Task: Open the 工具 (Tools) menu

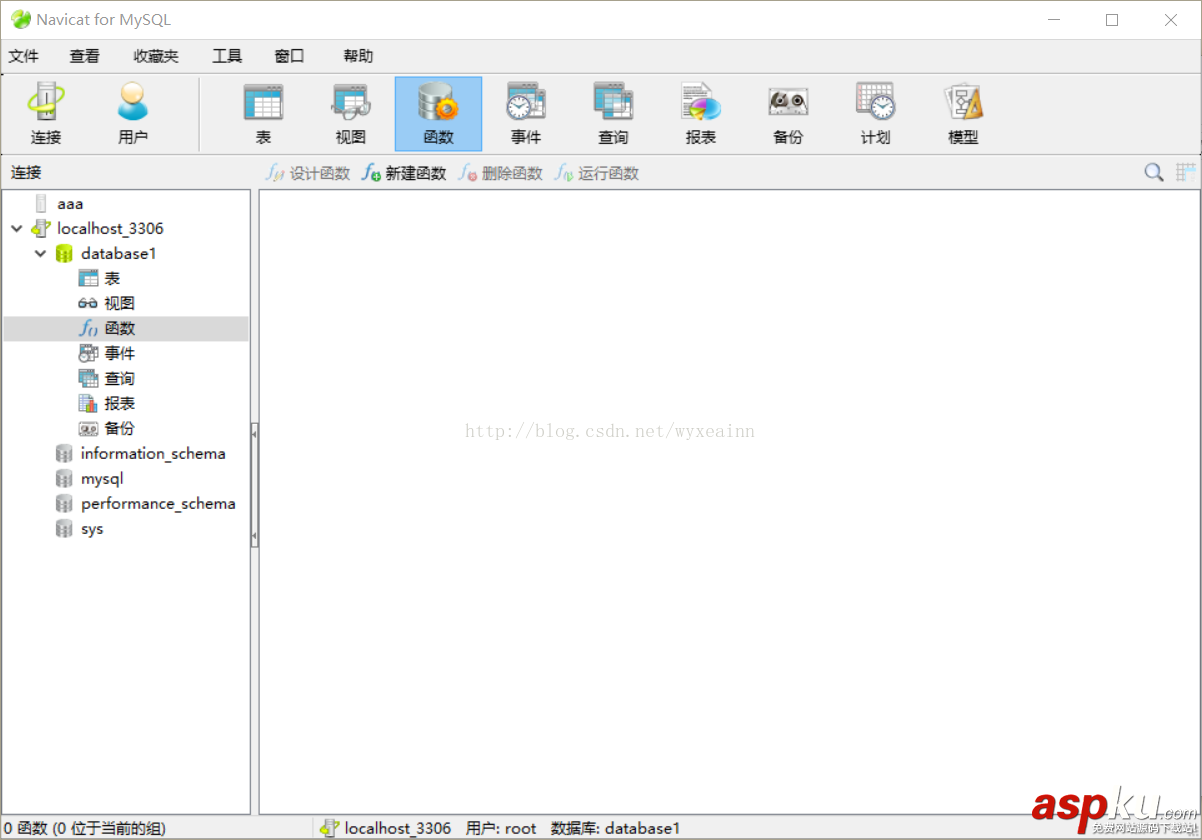Action: (x=227, y=56)
